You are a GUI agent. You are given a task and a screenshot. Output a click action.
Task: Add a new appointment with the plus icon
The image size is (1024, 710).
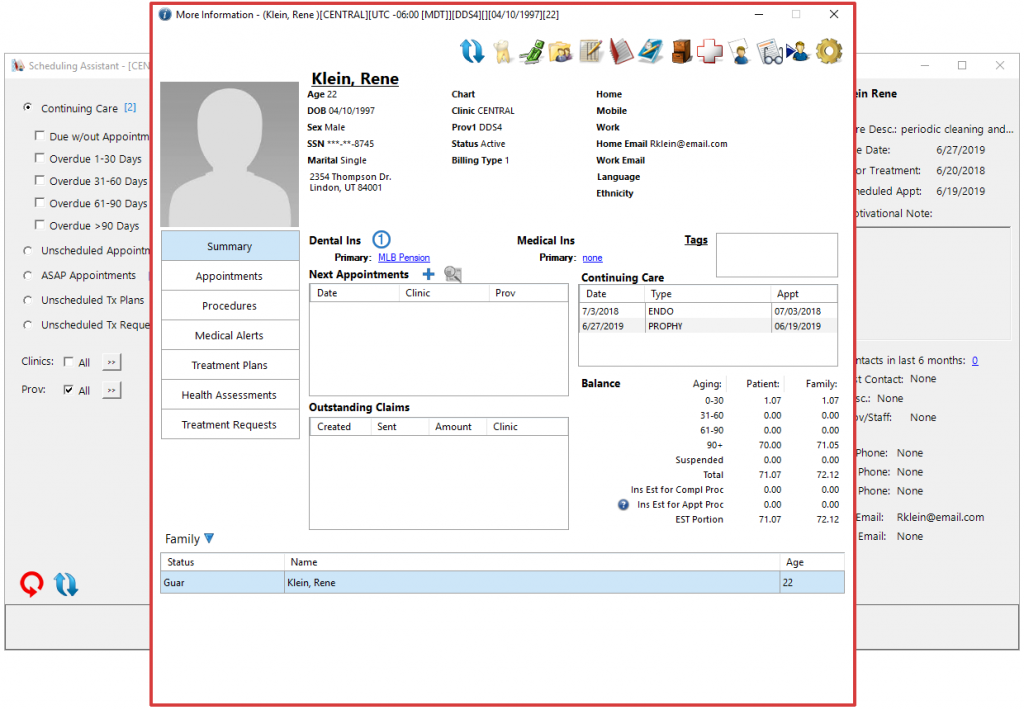[428, 273]
